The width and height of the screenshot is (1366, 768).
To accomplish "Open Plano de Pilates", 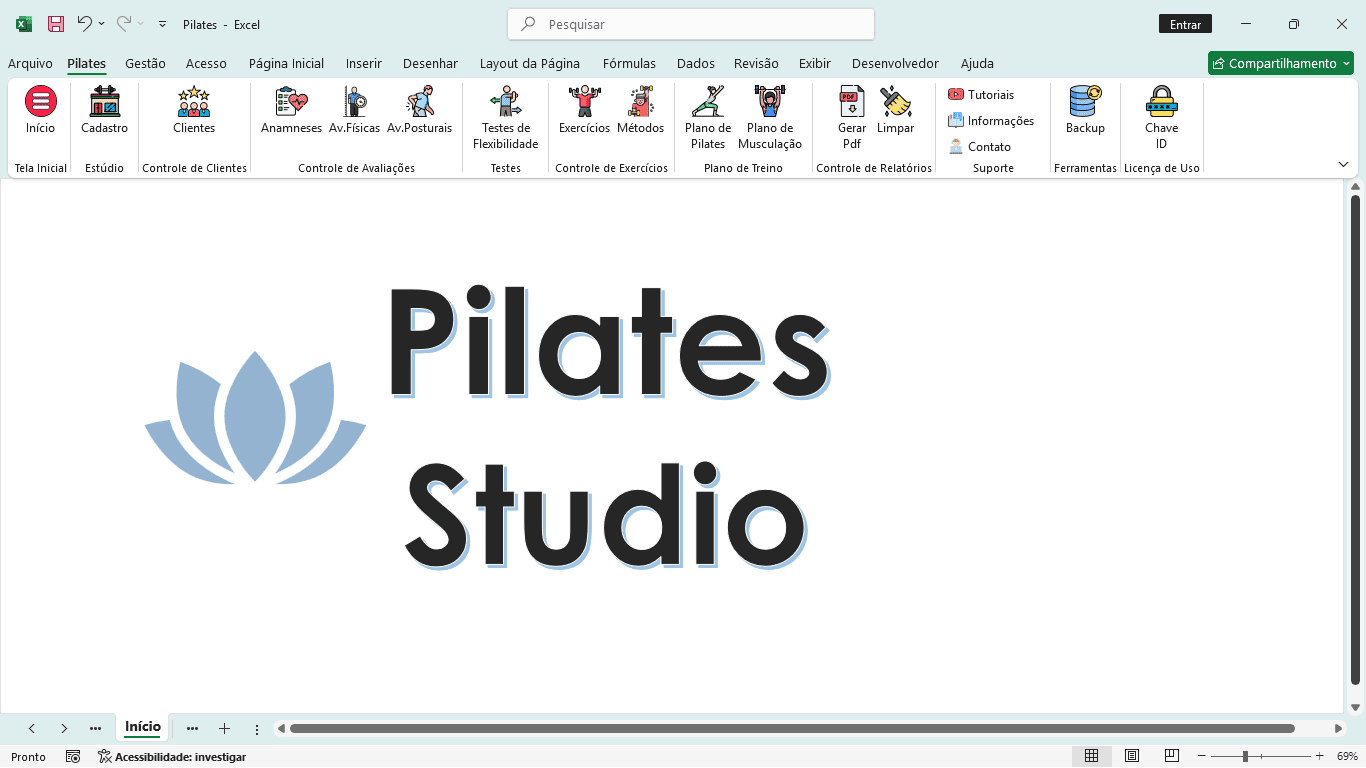I will [x=708, y=118].
